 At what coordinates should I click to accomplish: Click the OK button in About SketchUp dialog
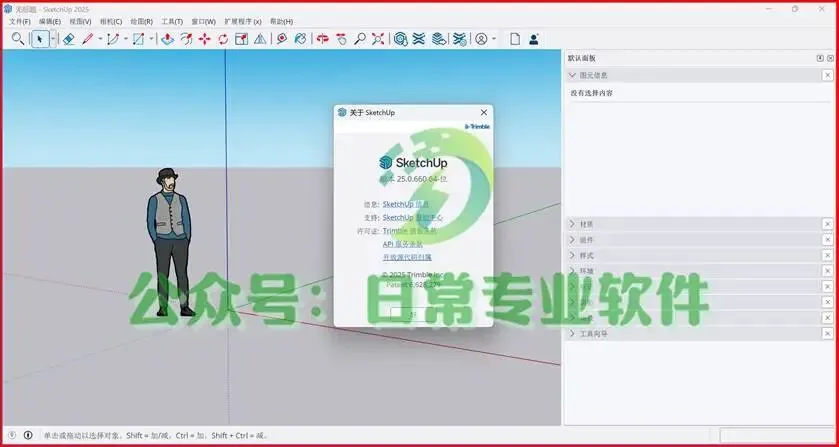point(413,315)
